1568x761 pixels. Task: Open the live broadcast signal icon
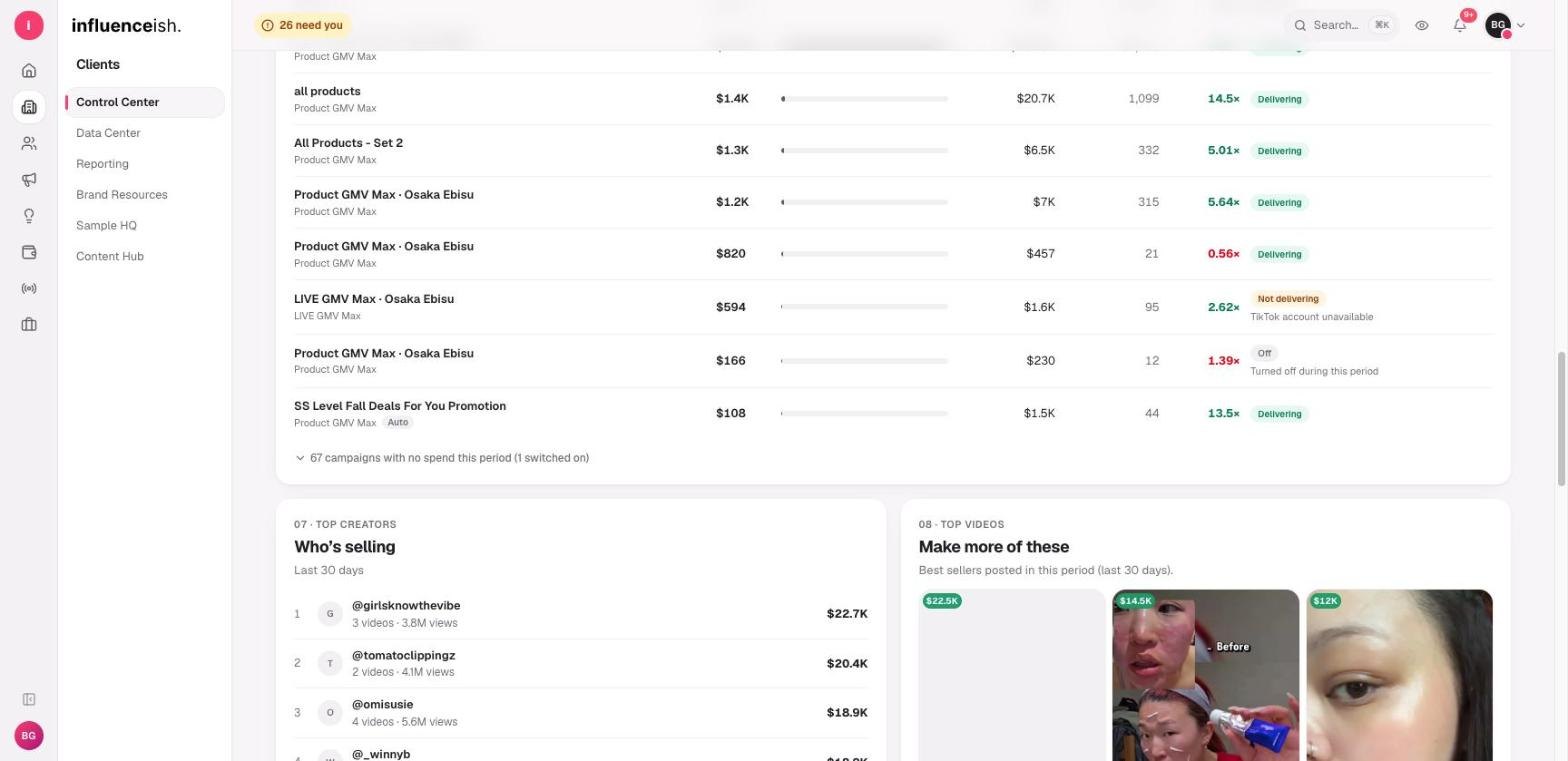pos(29,288)
